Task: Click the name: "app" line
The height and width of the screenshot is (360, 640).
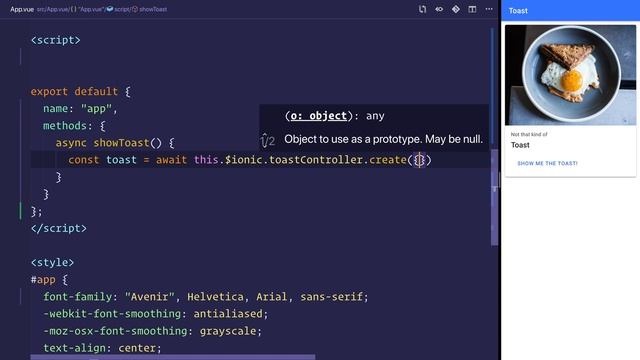Action: 80,109
